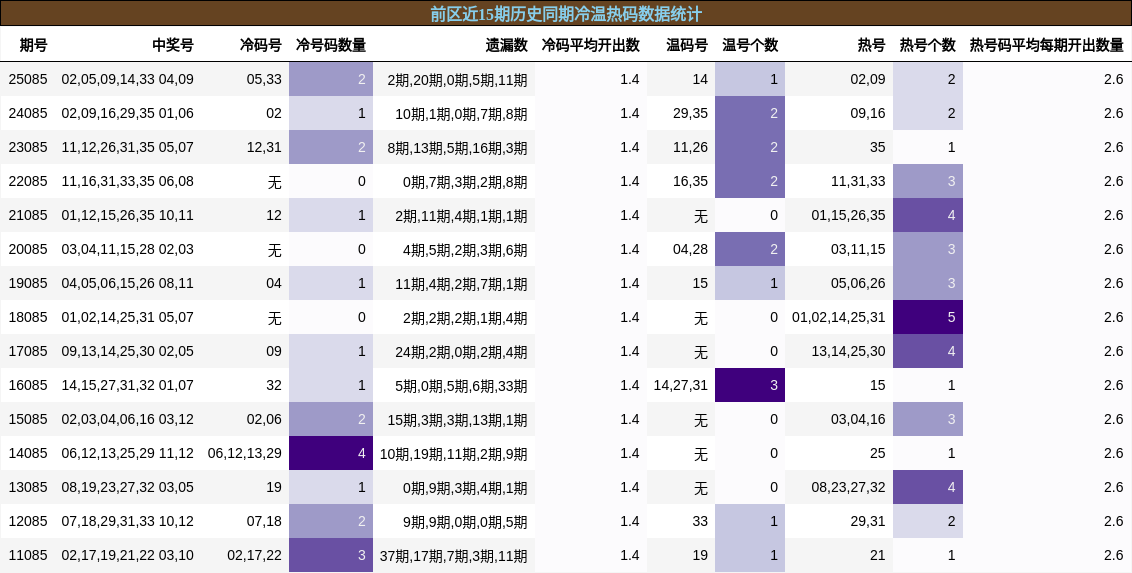Viewport: 1132px width, 573px height.
Task: Click cold numbers cell 02,17,22
Action: click(x=254, y=555)
